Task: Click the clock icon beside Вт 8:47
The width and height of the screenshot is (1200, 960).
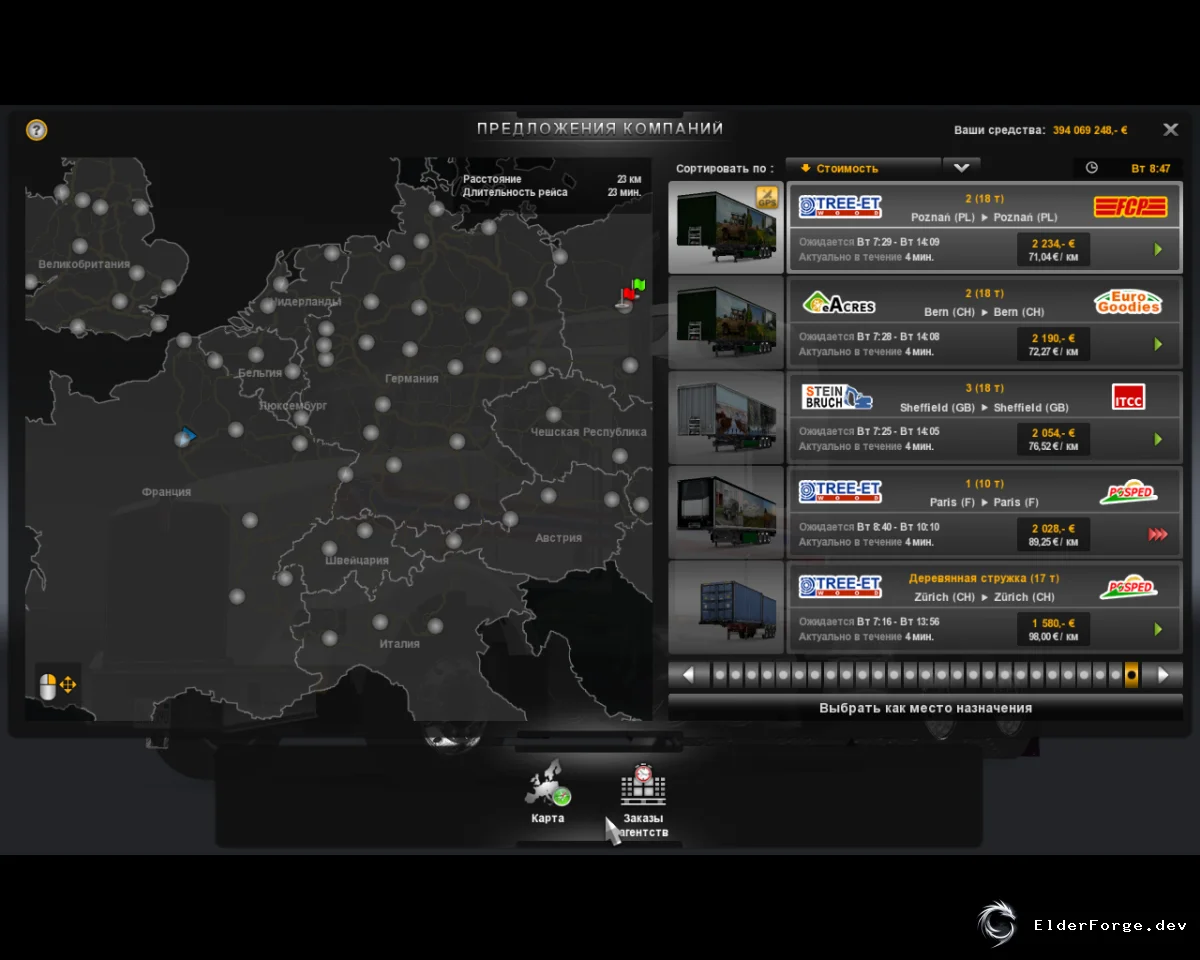Action: 1092,168
